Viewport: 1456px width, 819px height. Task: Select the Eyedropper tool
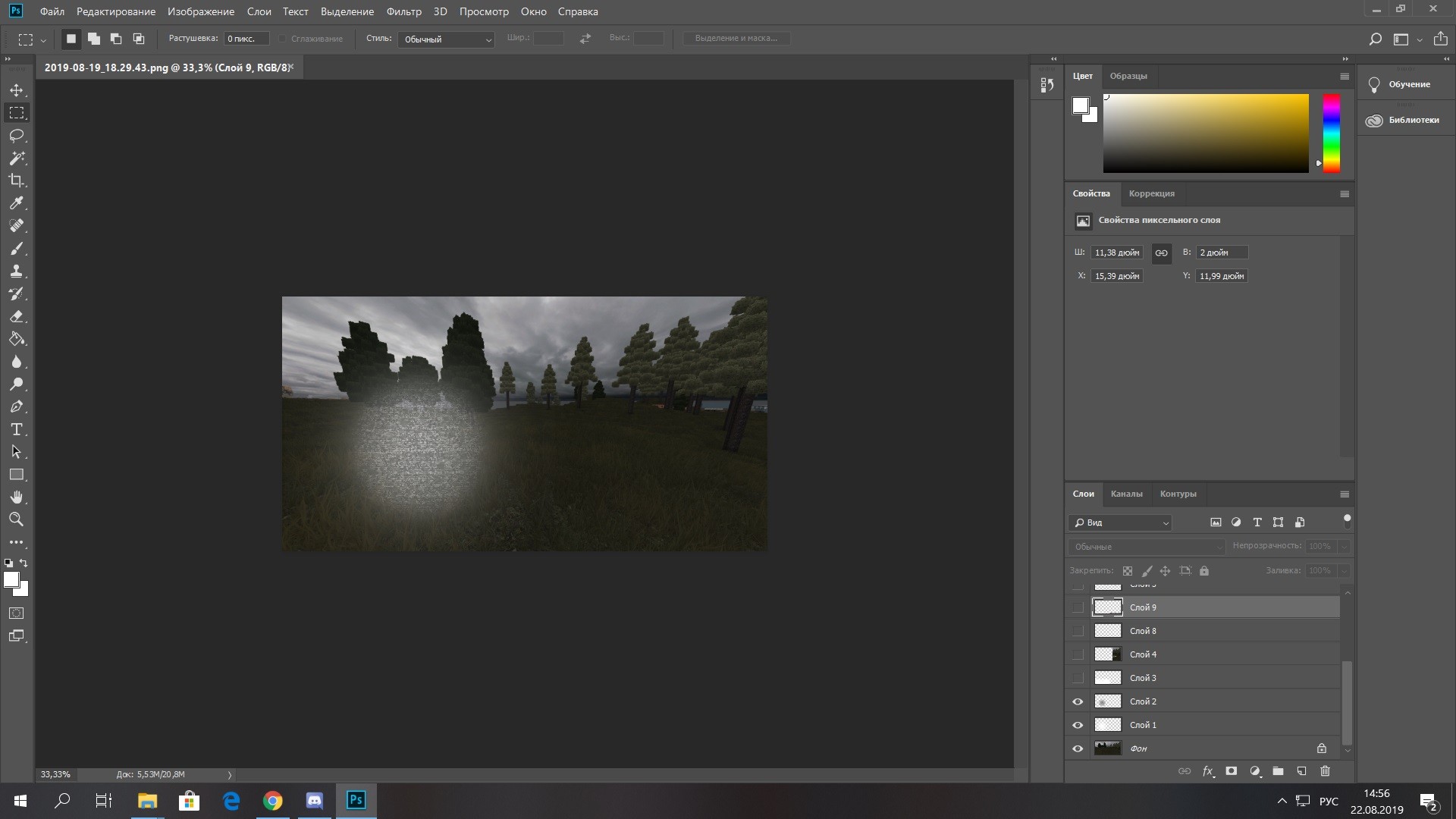pyautogui.click(x=17, y=203)
